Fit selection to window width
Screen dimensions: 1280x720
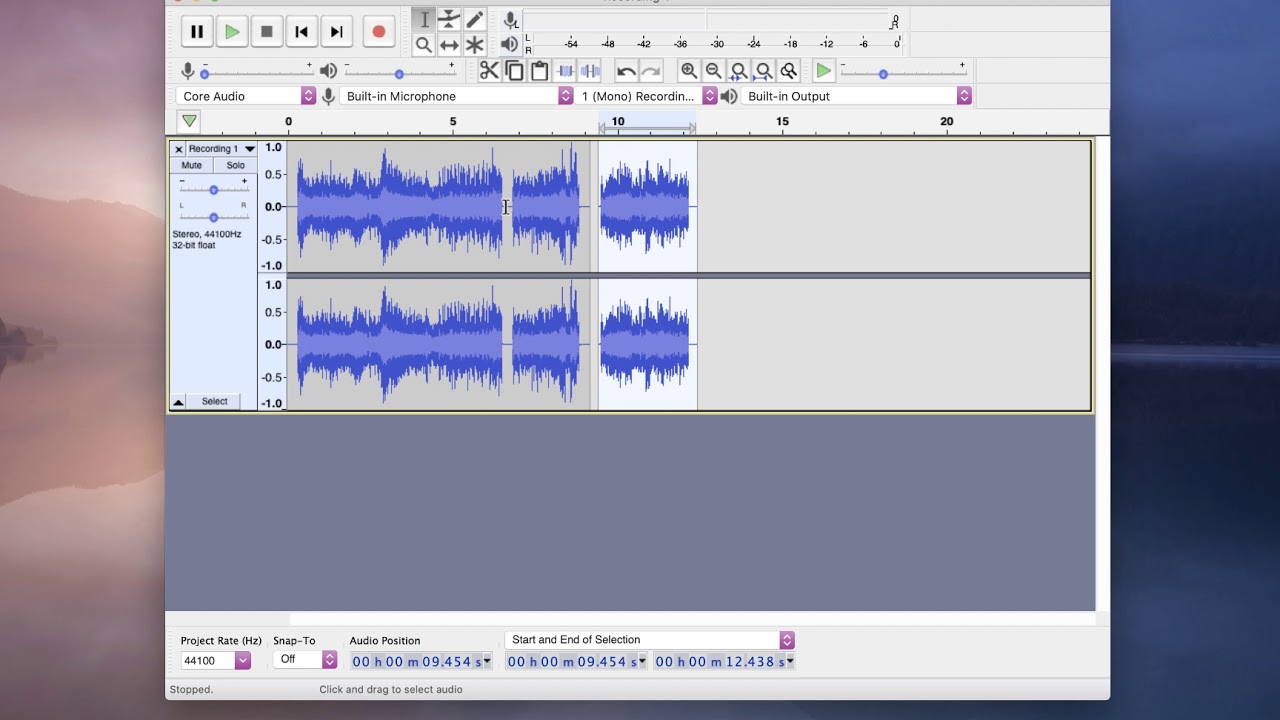tap(739, 71)
